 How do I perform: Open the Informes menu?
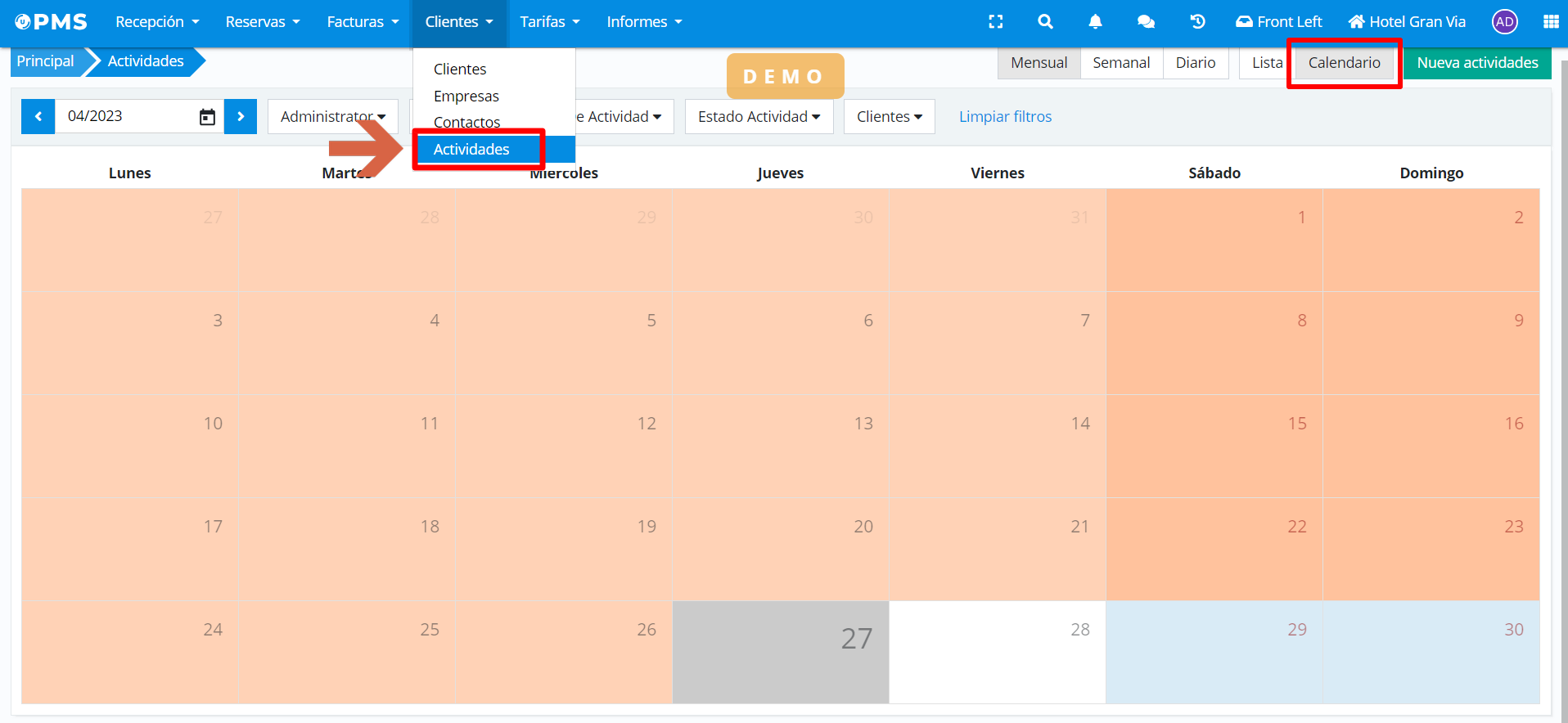point(644,22)
